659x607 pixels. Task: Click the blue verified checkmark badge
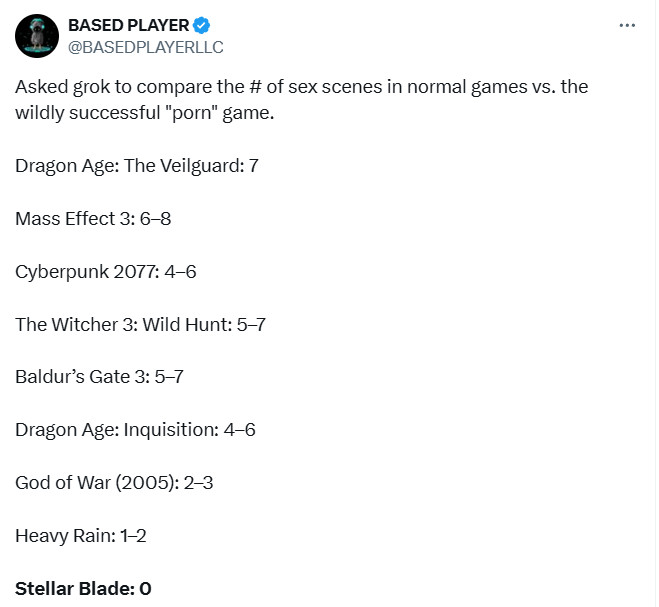pos(201,25)
